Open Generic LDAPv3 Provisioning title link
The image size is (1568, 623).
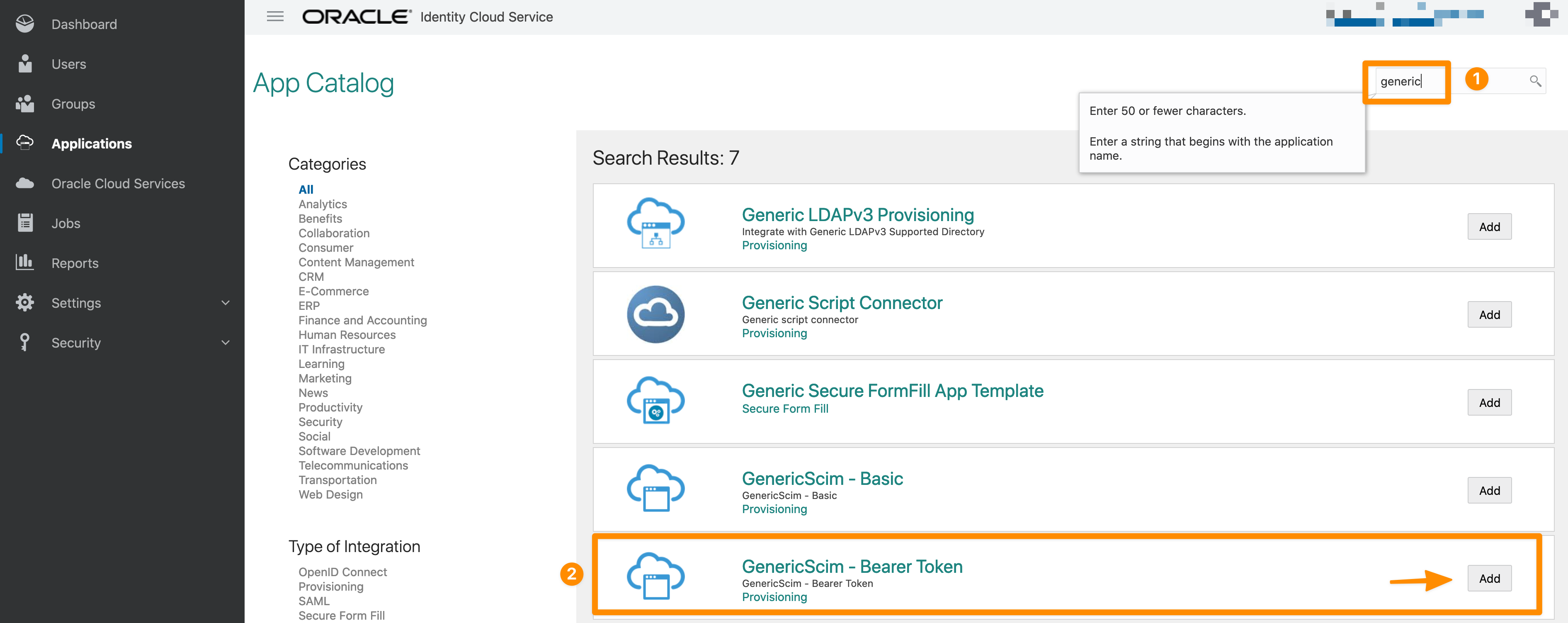point(858,214)
